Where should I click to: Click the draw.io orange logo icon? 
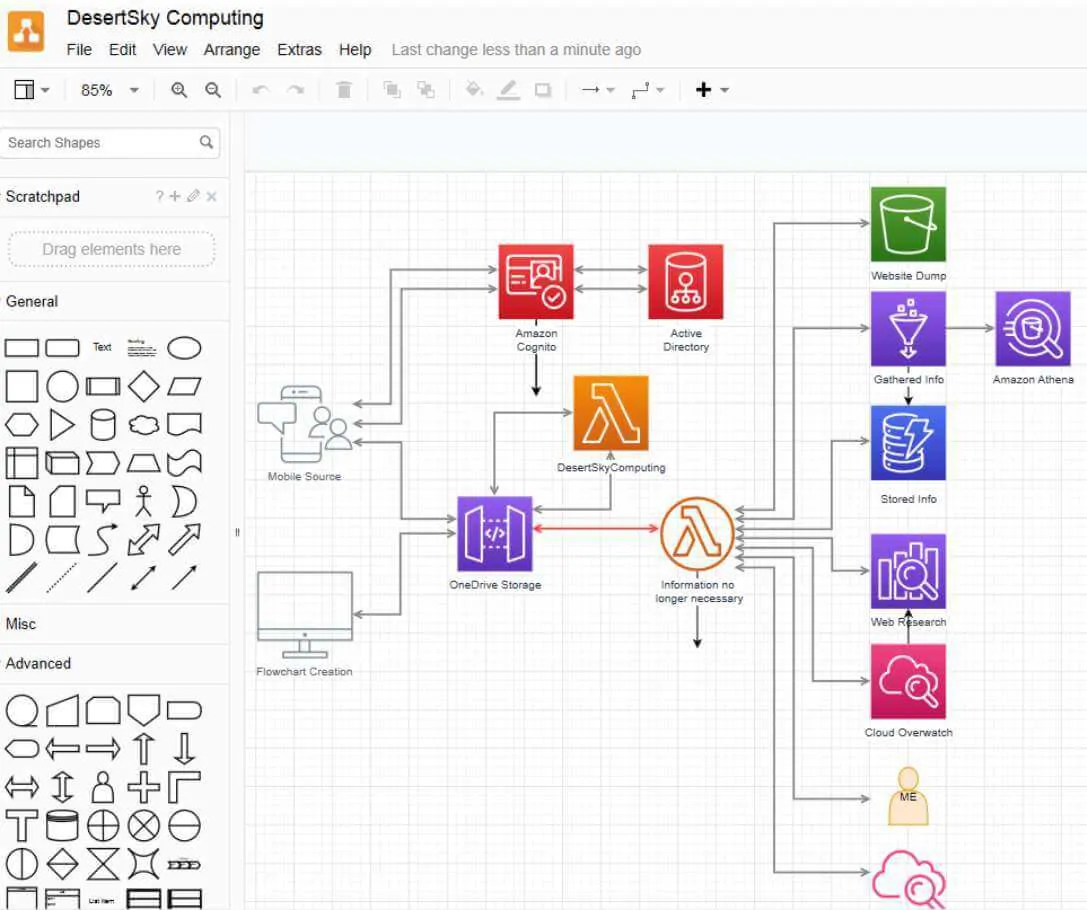click(x=26, y=31)
